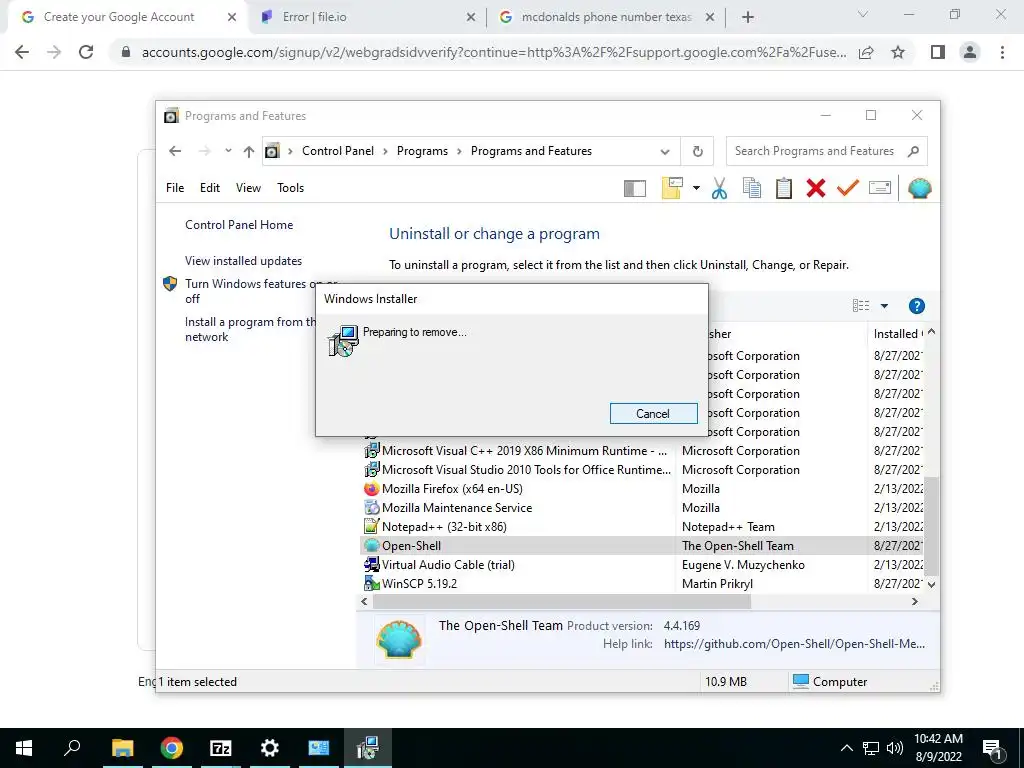This screenshot has width=1024, height=768.
Task: Click the change view icon
Action: coord(861,306)
